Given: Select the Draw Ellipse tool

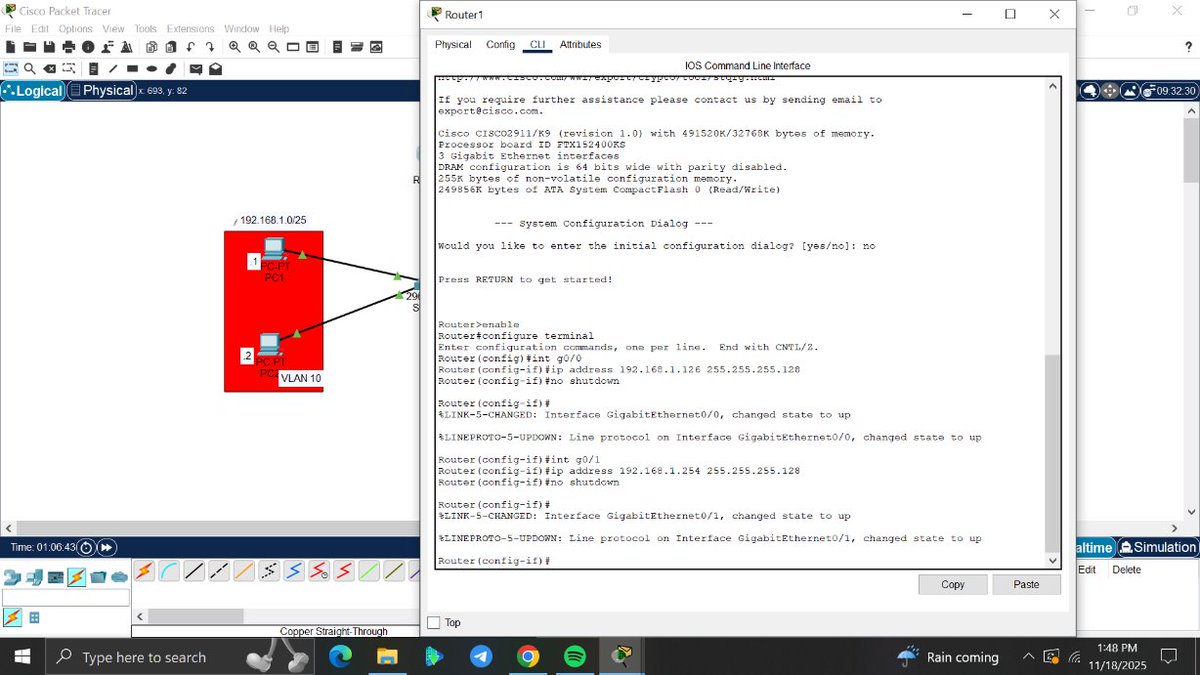Looking at the screenshot, I should (x=152, y=69).
